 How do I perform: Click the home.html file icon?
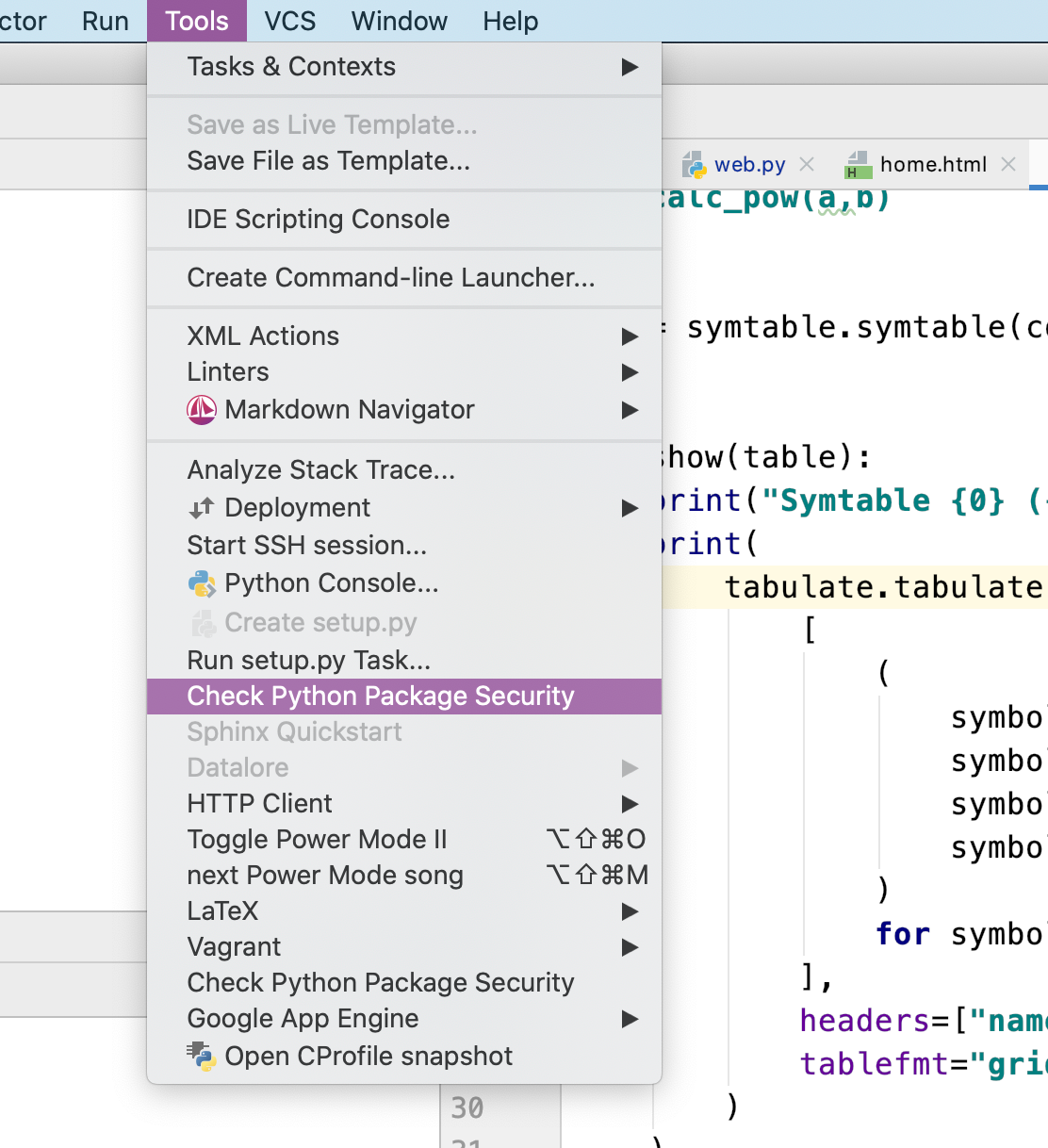857,165
